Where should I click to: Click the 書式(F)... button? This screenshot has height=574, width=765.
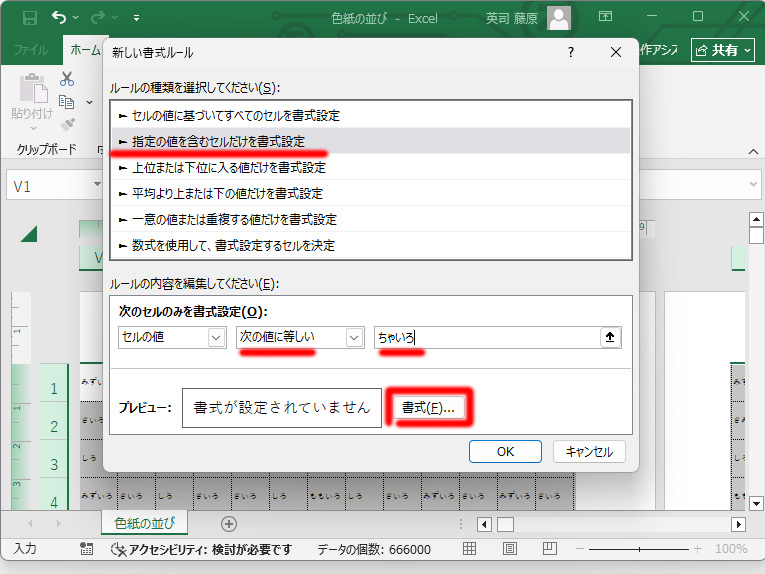point(428,408)
